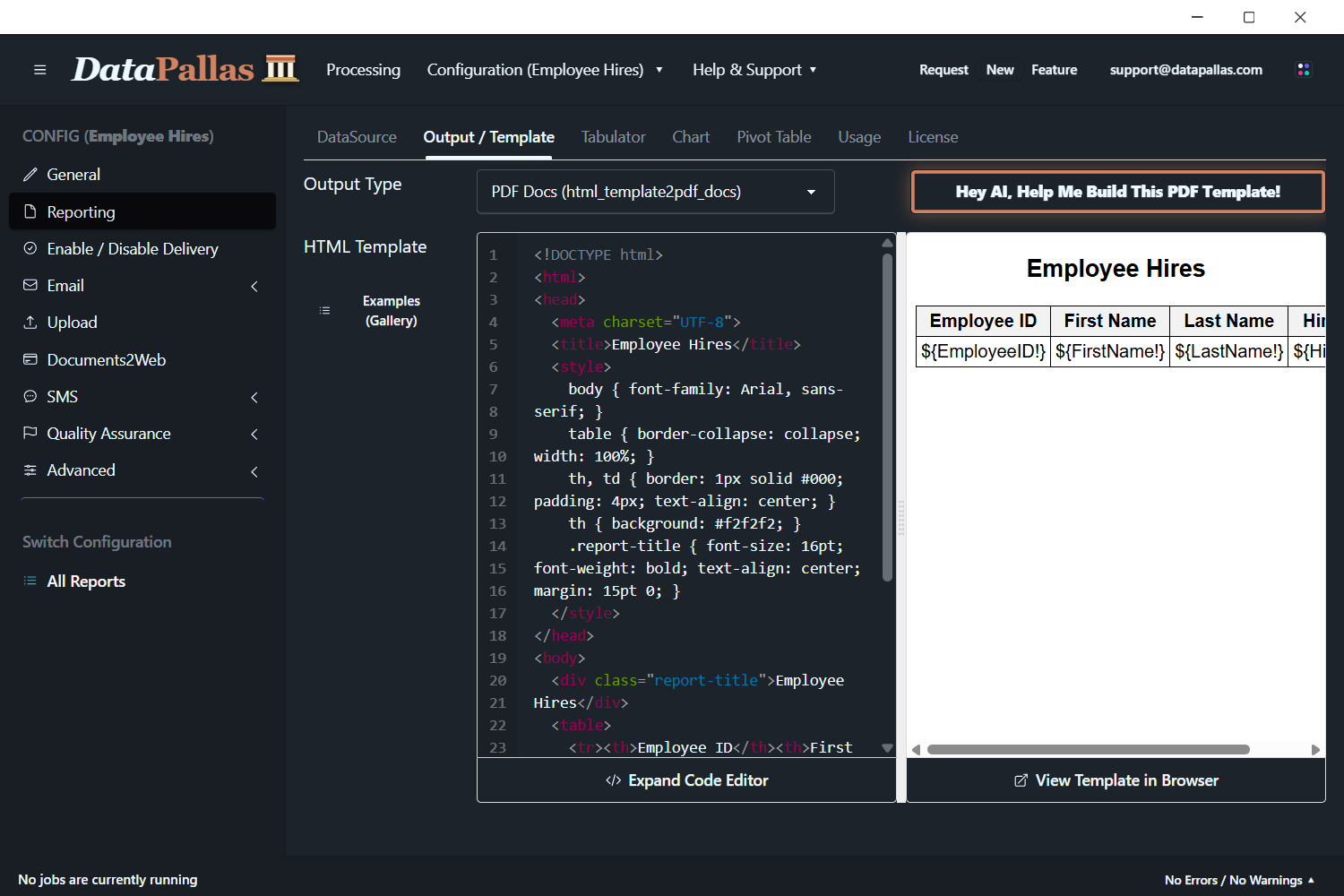
Task: Expand the Advanced section chevron
Action: [254, 471]
